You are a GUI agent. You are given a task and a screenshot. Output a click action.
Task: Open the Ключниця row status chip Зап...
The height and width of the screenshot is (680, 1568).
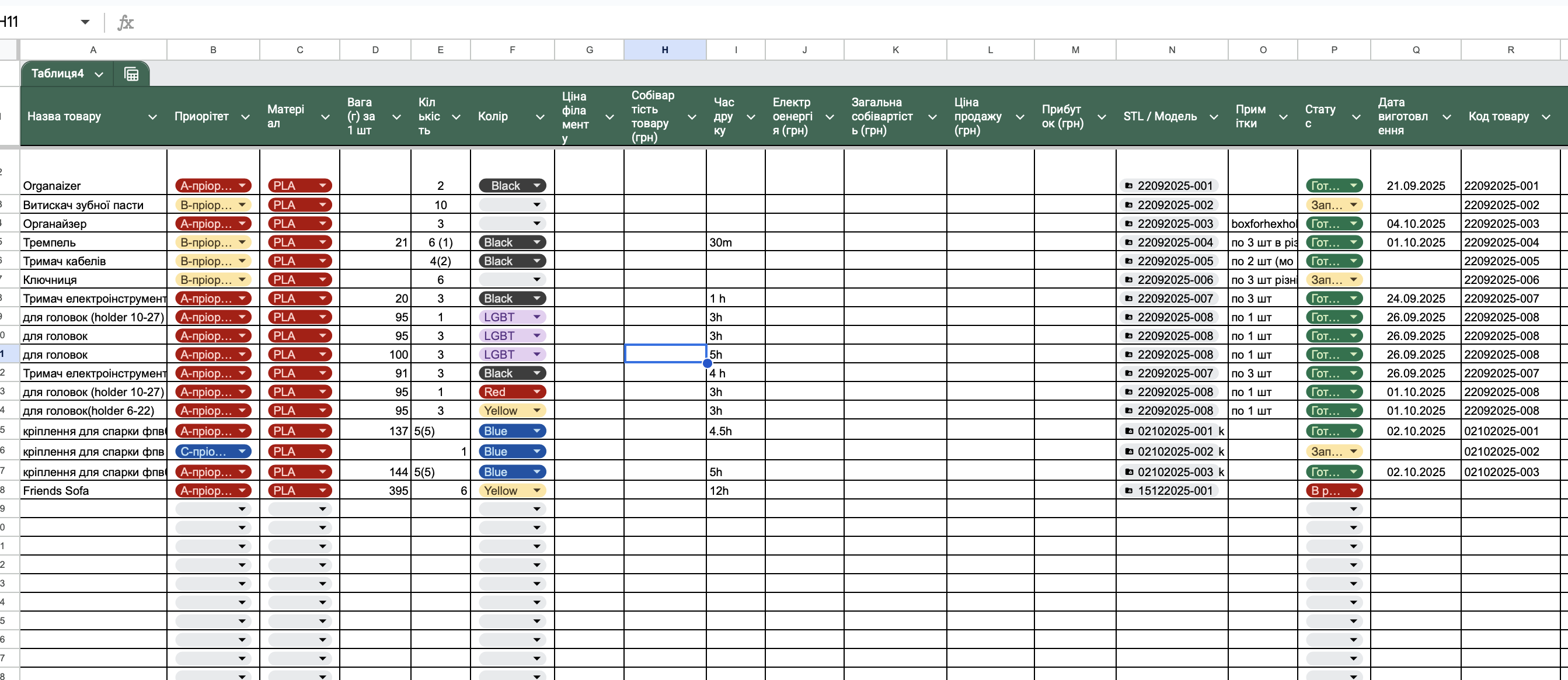coord(1334,280)
